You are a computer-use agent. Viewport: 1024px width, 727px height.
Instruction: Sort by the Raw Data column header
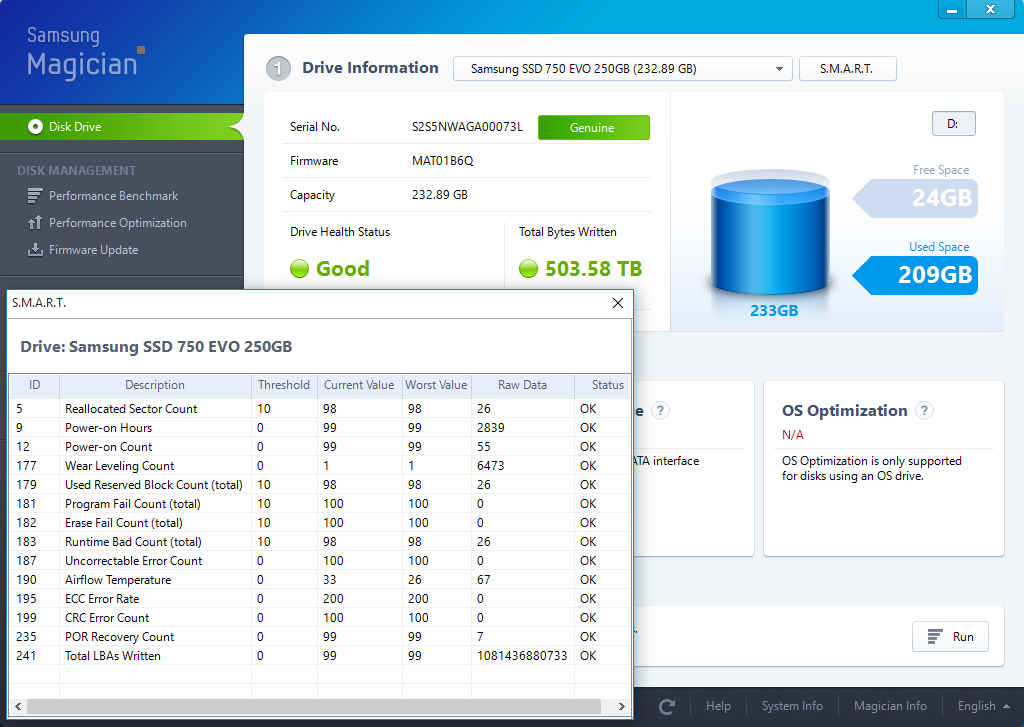[x=522, y=385]
